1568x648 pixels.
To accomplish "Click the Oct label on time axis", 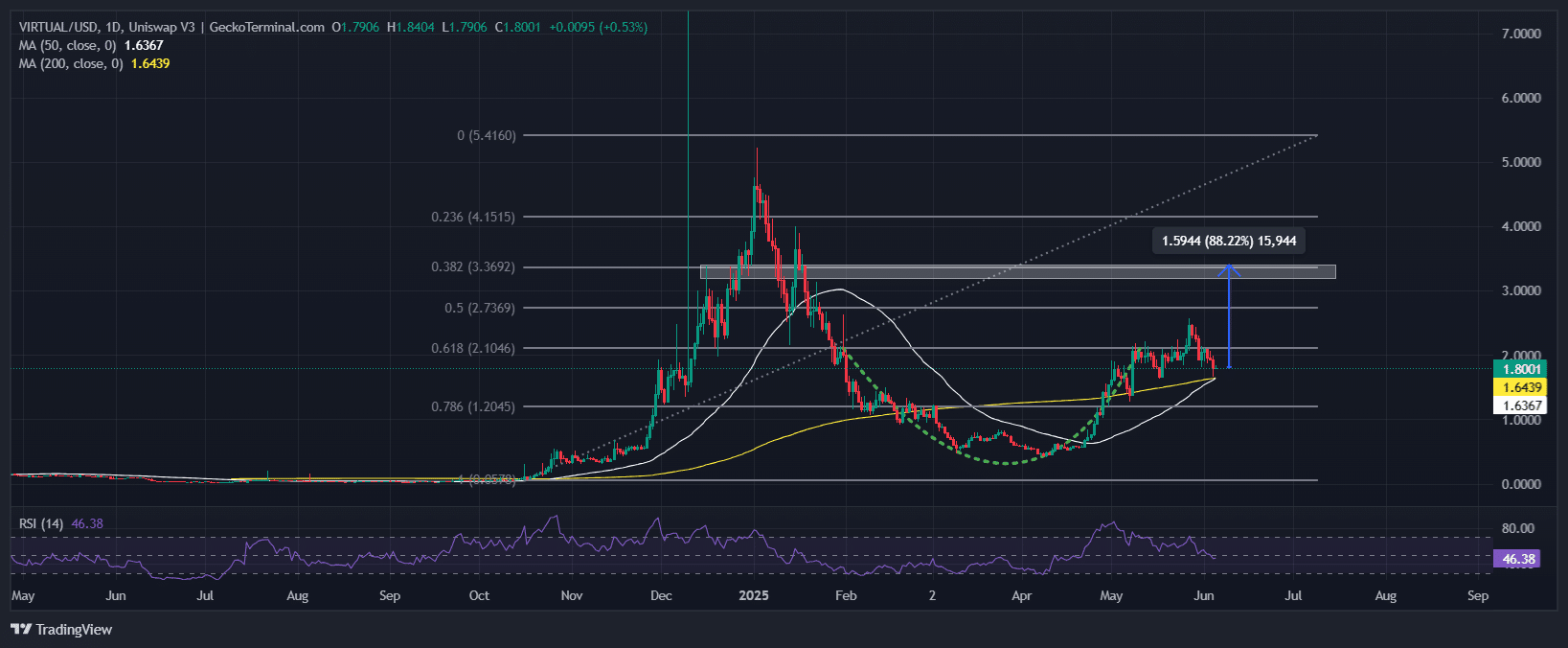I will pyautogui.click(x=479, y=595).
